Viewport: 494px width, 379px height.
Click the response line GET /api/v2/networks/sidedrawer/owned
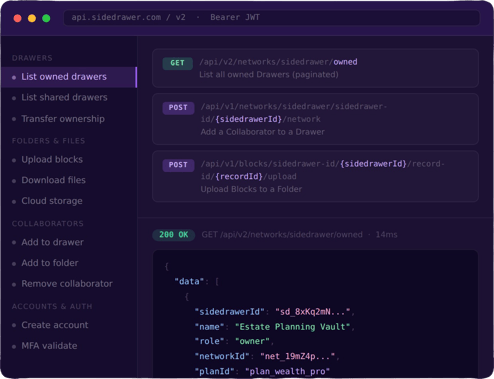coord(282,235)
